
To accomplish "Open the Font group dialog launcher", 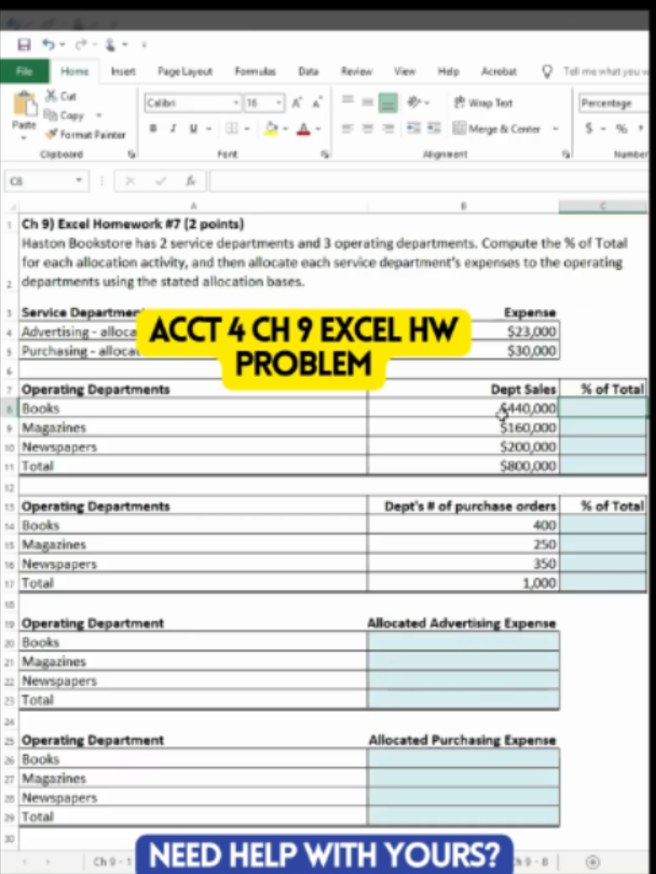I will (324, 154).
